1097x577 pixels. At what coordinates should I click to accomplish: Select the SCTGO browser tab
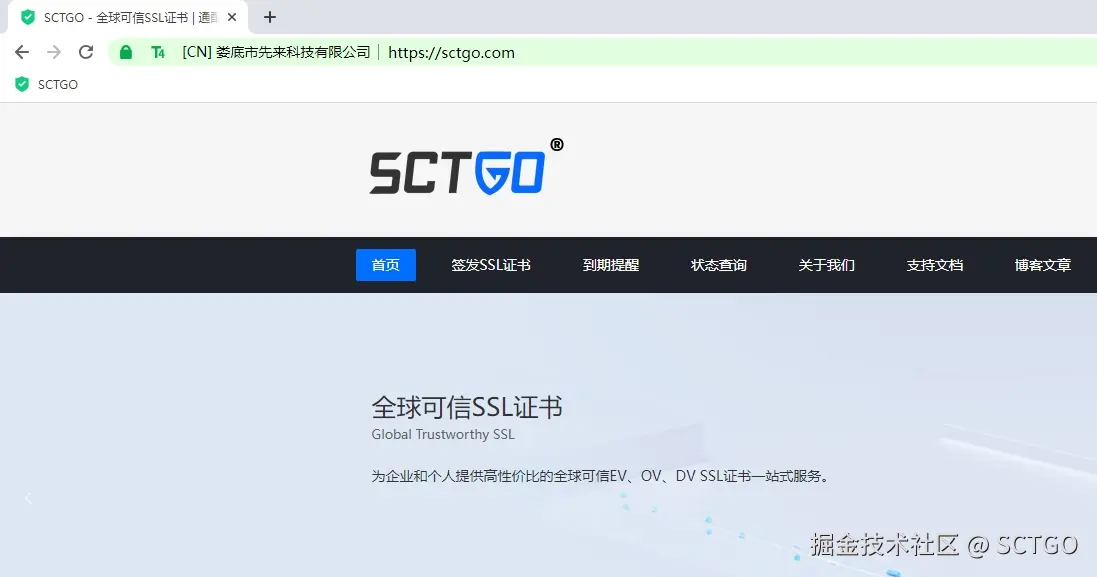click(x=127, y=17)
